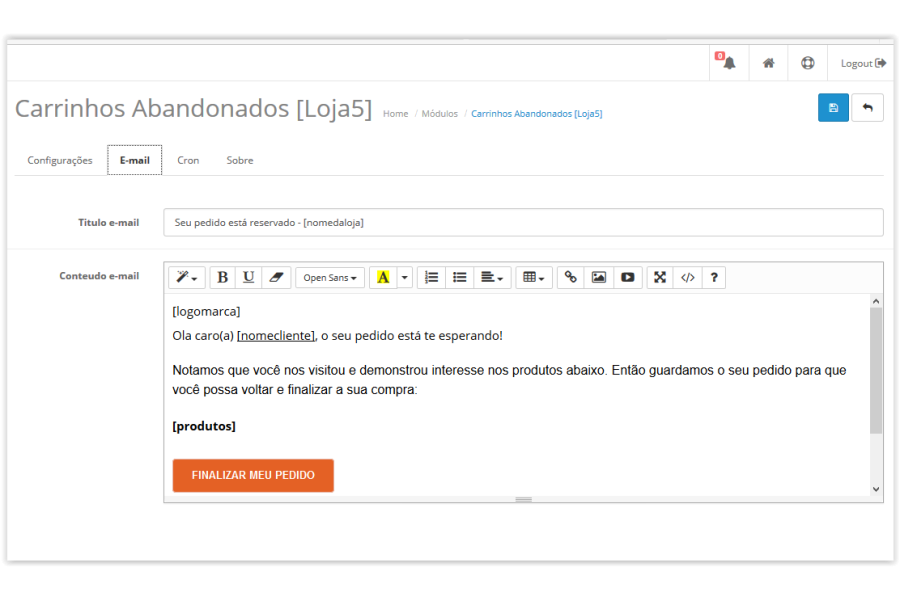Open the Open Sans font dropdown
The width and height of the screenshot is (900, 600).
pos(330,277)
